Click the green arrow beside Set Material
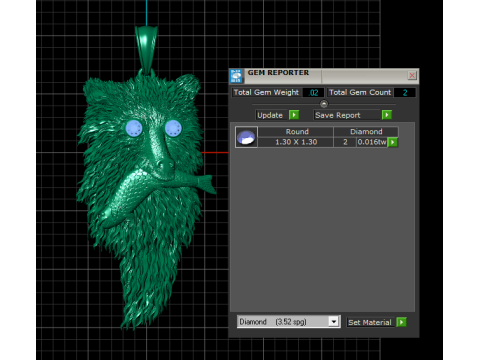Image resolution: width=480 pixels, height=360 pixels. (402, 322)
